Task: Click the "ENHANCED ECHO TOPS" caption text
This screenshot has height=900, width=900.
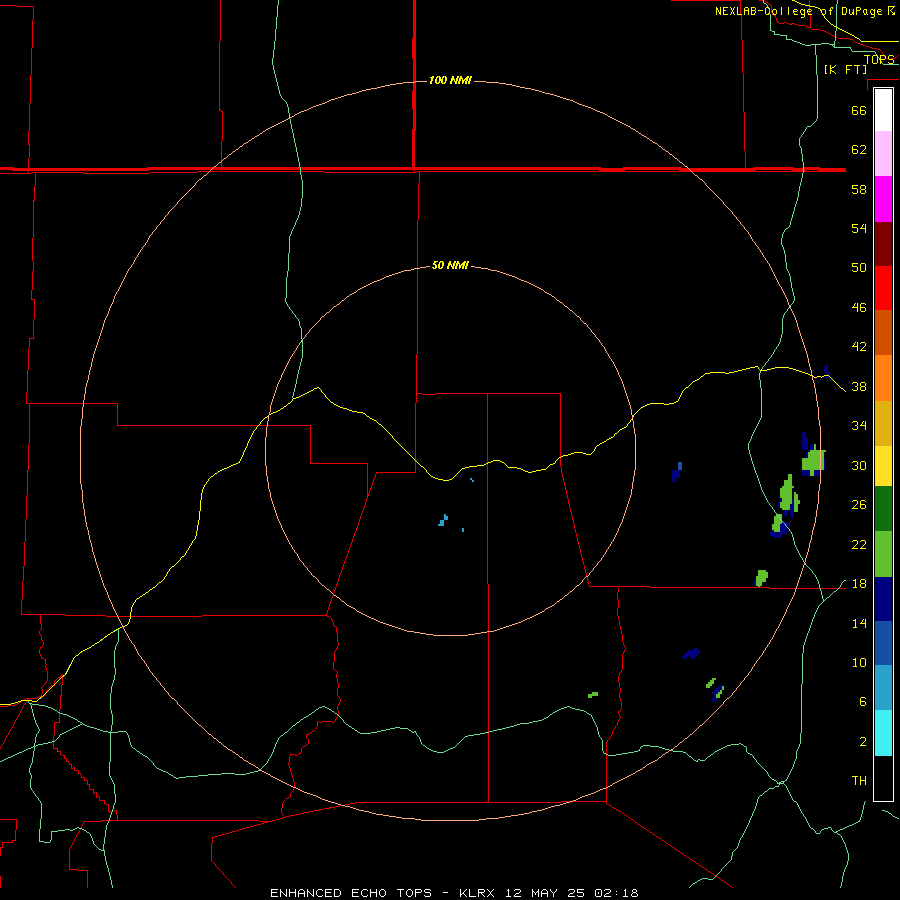Action: point(351,893)
